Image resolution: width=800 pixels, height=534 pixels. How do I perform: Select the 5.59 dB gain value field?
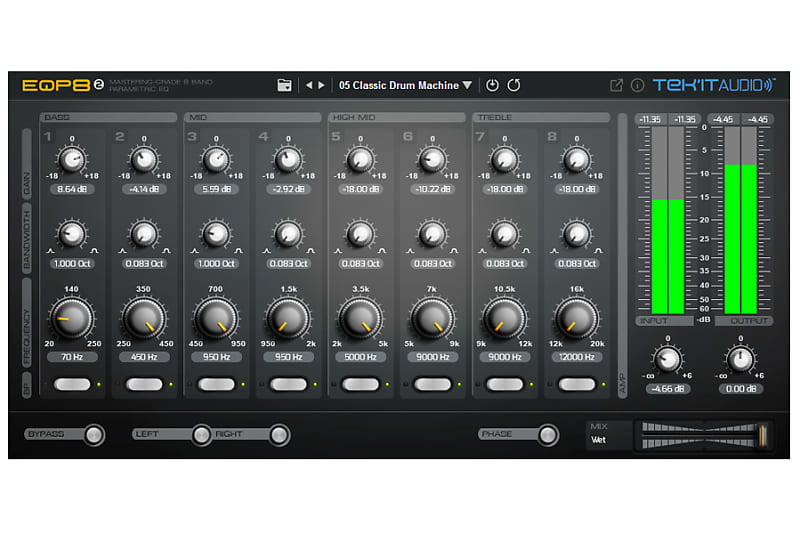[216, 189]
